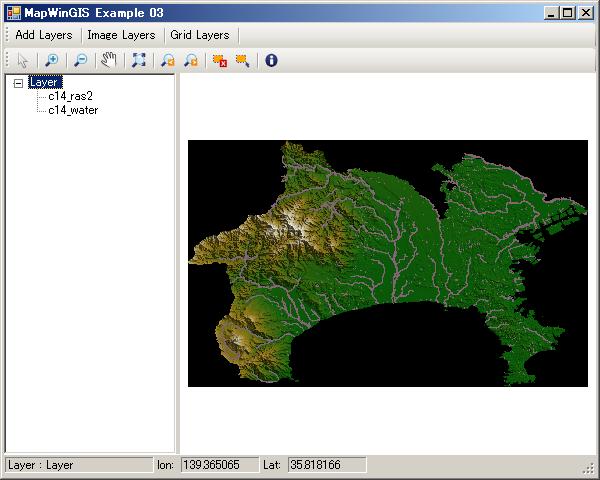600x480 pixels.
Task: Click the longitude value field
Action: [218, 465]
